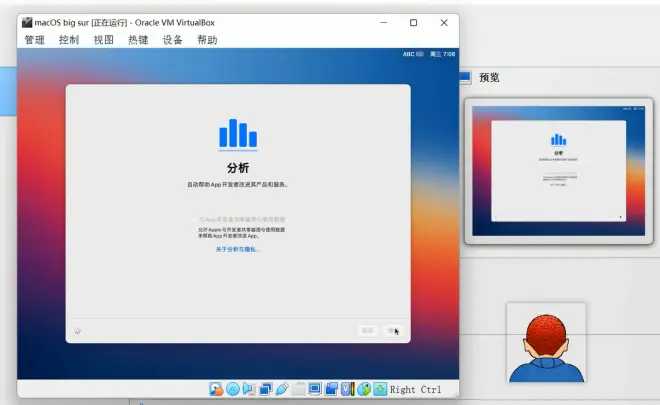Close the macOS big sur VM window
This screenshot has height=405, width=660.
click(444, 23)
